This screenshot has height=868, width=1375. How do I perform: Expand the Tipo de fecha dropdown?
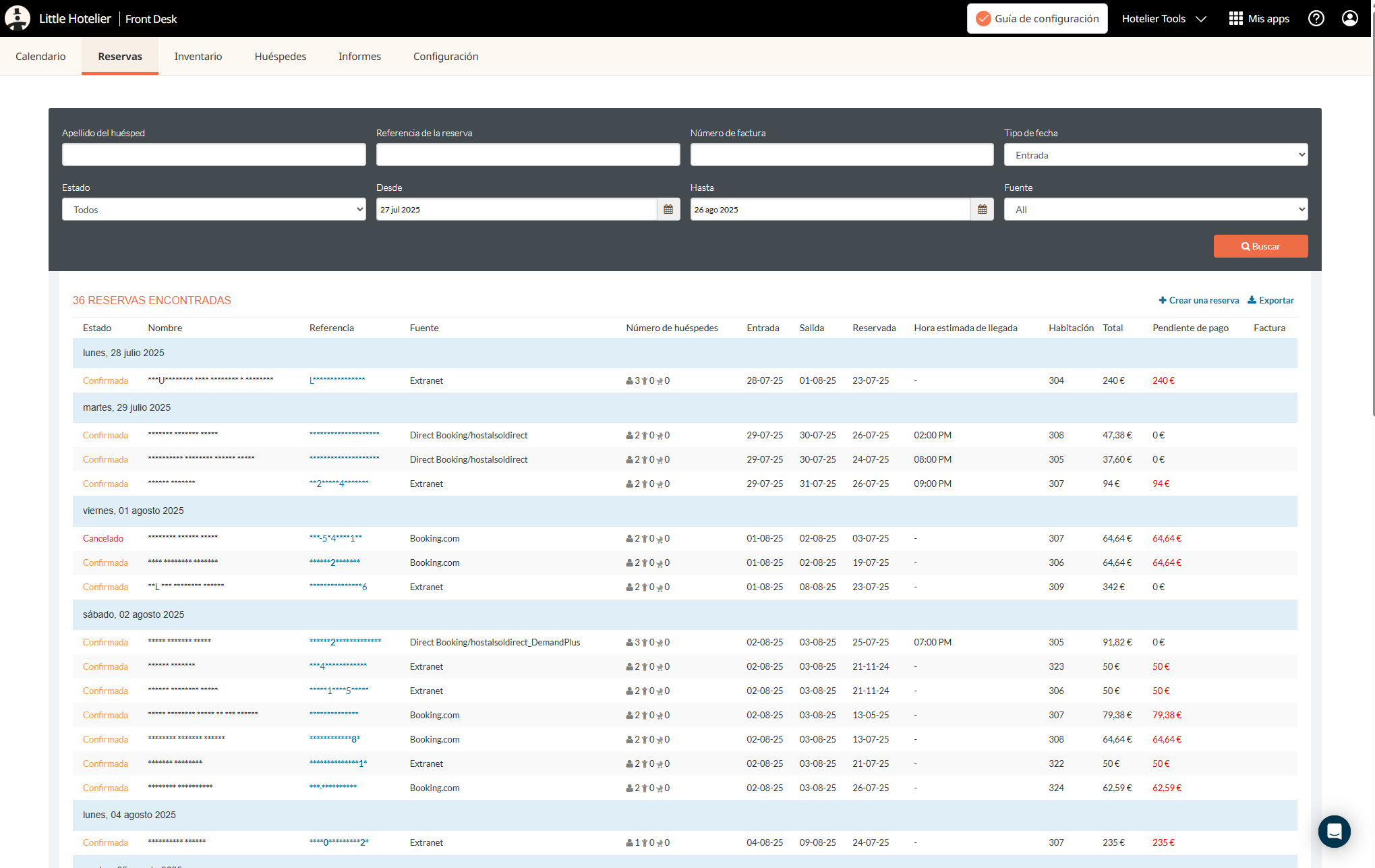pyautogui.click(x=1155, y=155)
